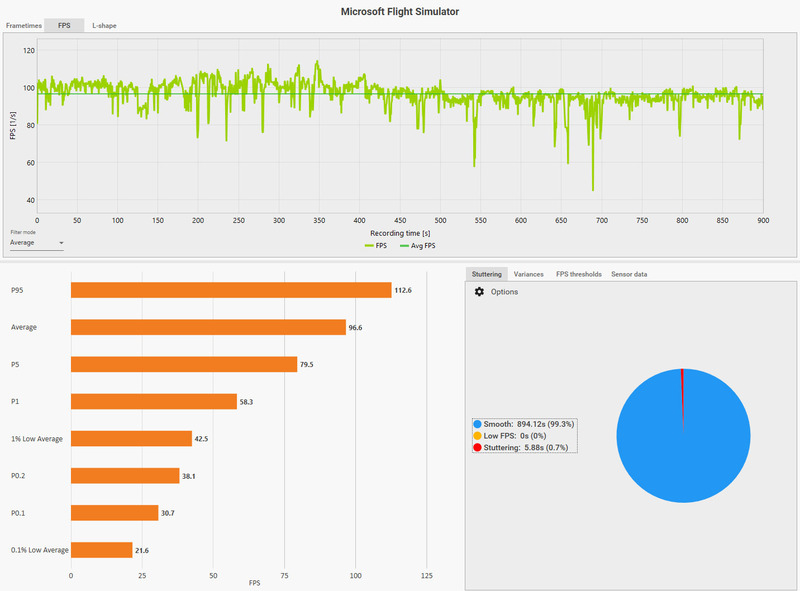Click the Low FPS: 0s (0%) text
800x591 pixels.
[x=515, y=436]
